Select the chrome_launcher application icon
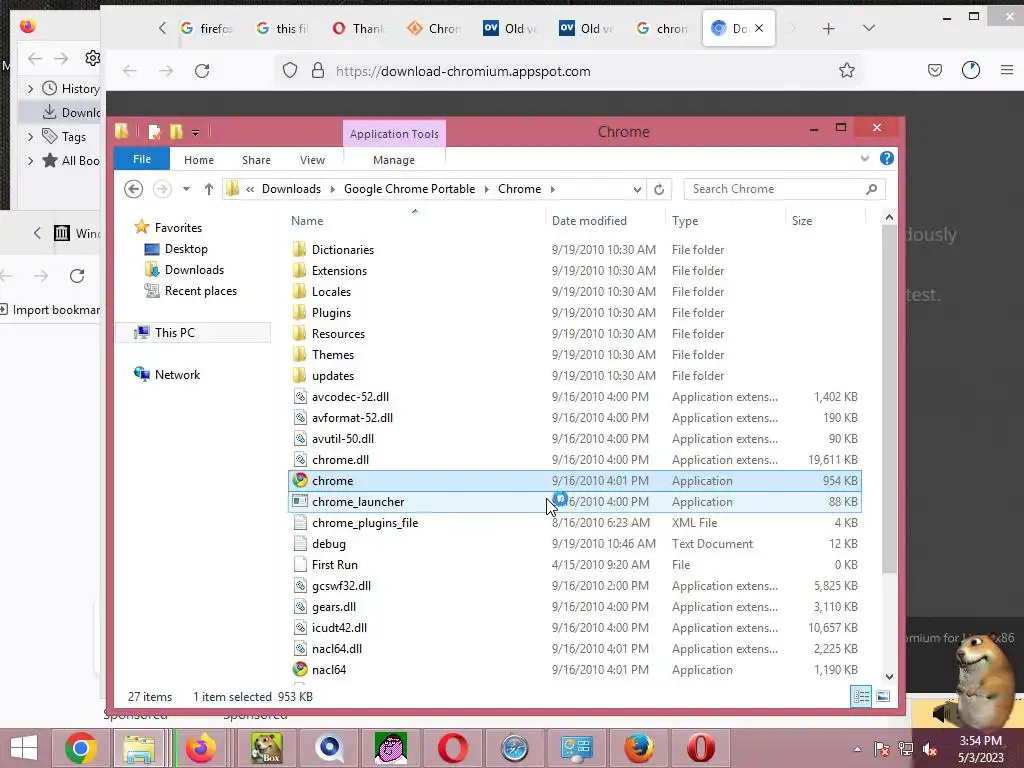The width and height of the screenshot is (1024, 768). [x=300, y=502]
